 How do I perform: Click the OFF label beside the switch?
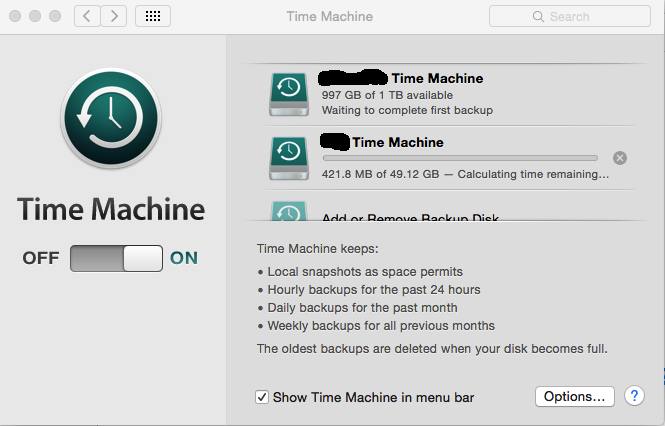(41, 258)
